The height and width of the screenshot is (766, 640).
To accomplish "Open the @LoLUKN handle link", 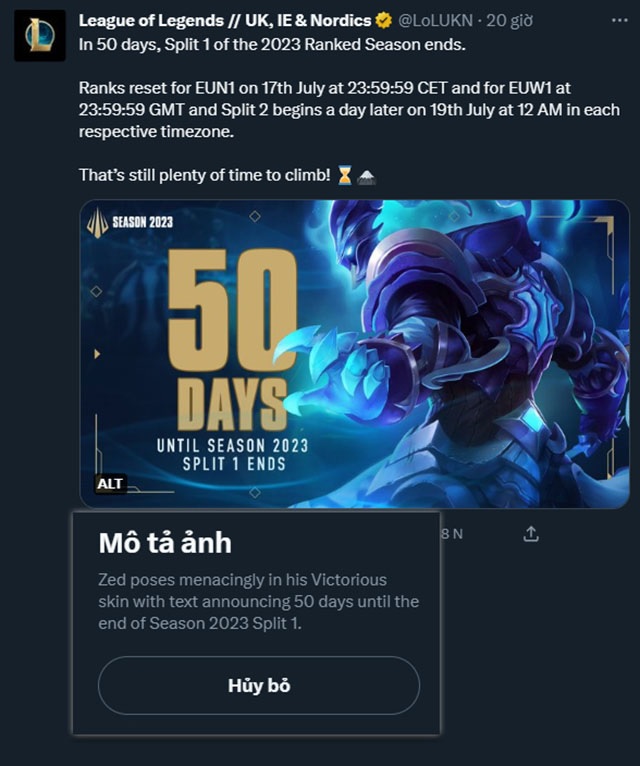I will 436,21.
